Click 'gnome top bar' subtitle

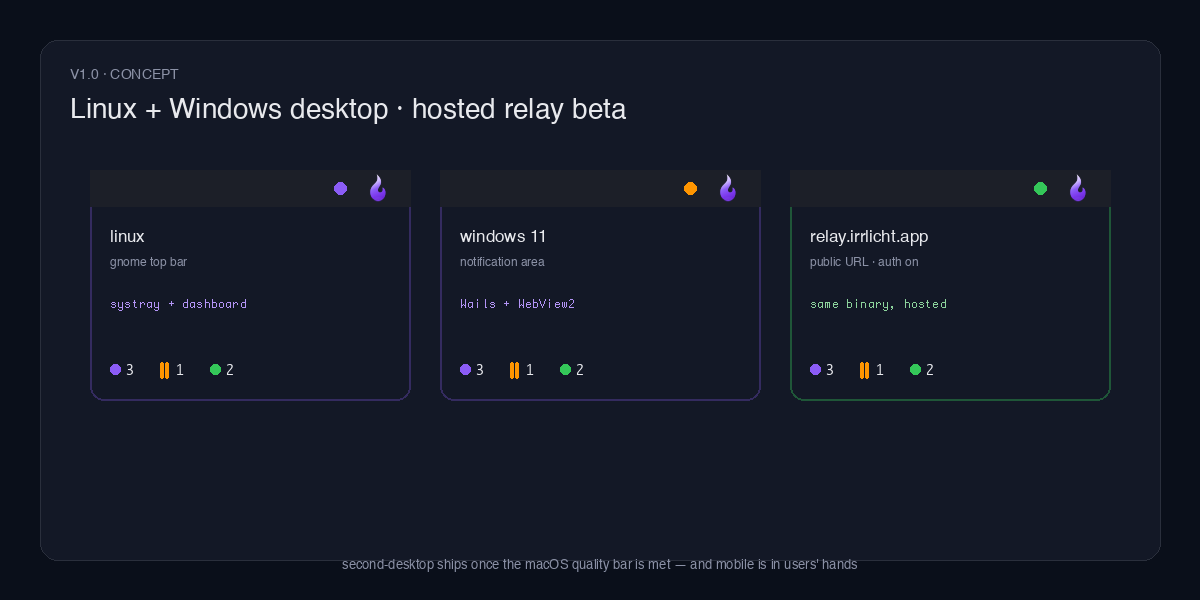click(148, 262)
